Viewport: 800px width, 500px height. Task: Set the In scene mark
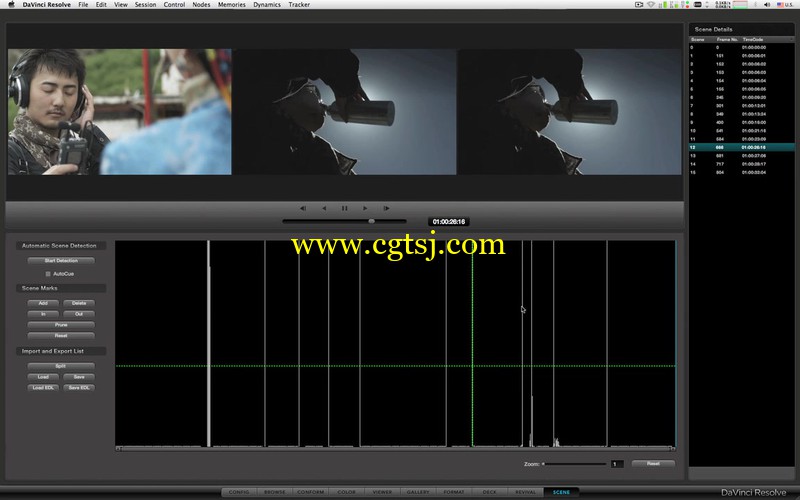pyautogui.click(x=43, y=314)
